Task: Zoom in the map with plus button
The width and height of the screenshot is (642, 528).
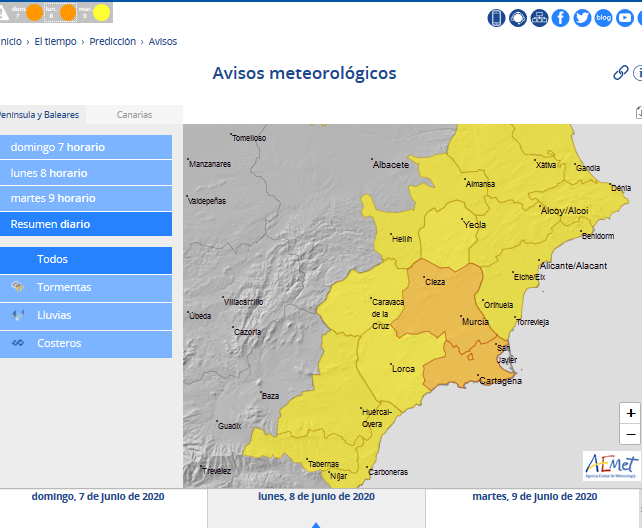Action: click(x=630, y=413)
